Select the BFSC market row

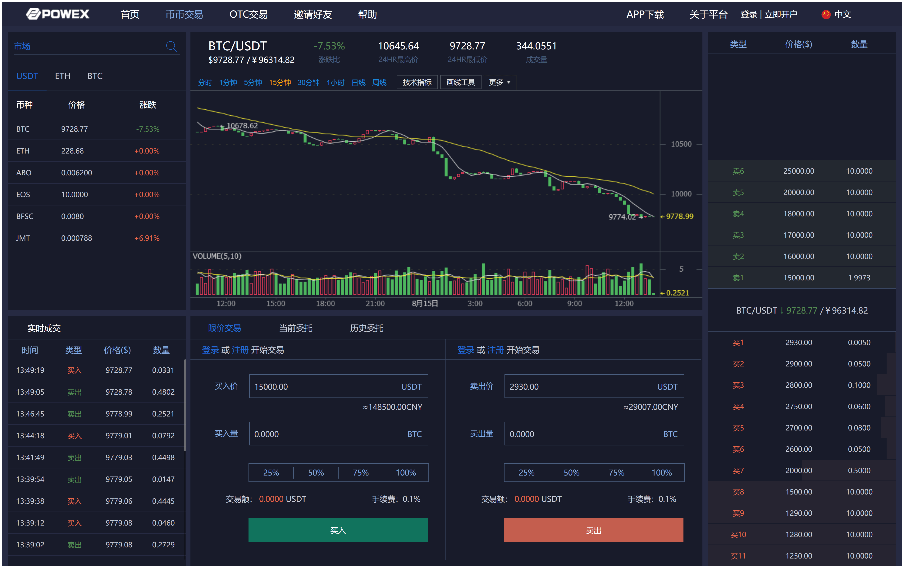97,216
